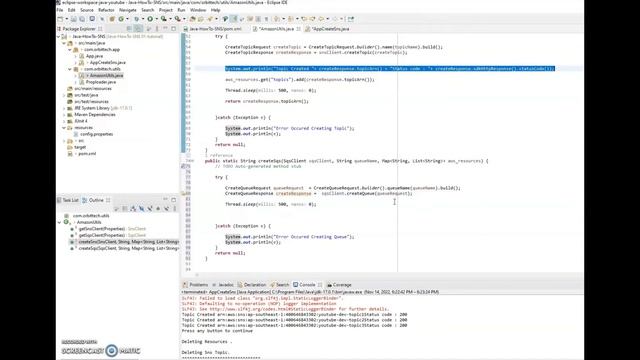Open the Refactor menu
Image resolution: width=640 pixels, height=360 pixels.
pyautogui.click(x=106, y=10)
